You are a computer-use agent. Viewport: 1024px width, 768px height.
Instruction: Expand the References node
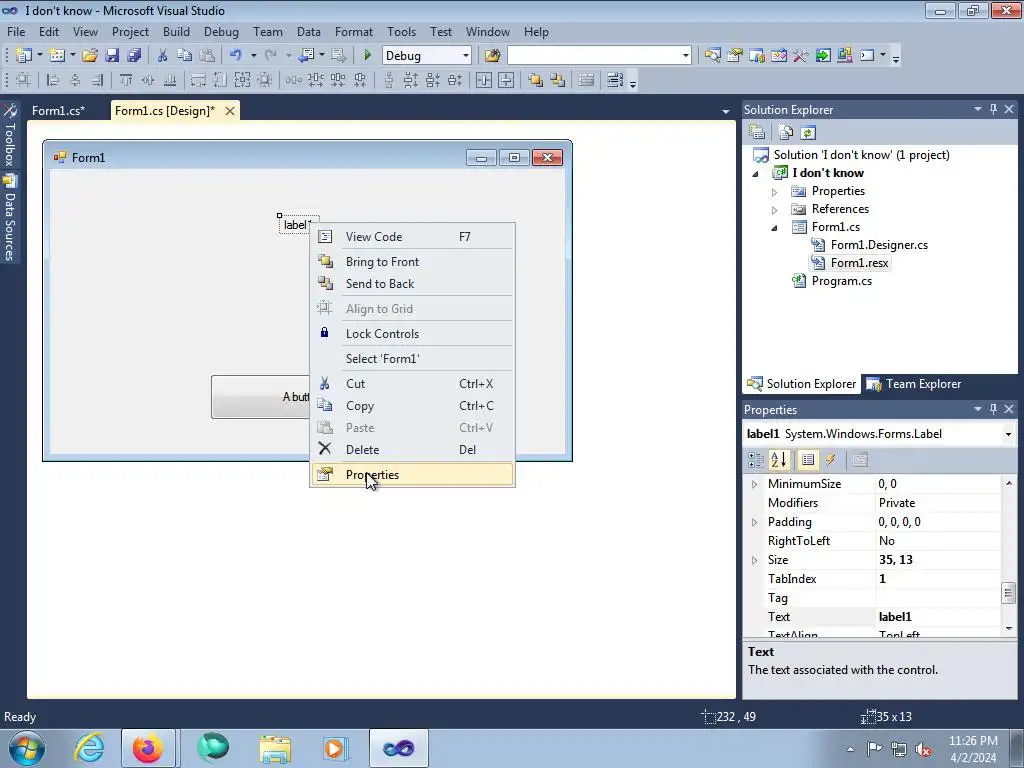(775, 210)
